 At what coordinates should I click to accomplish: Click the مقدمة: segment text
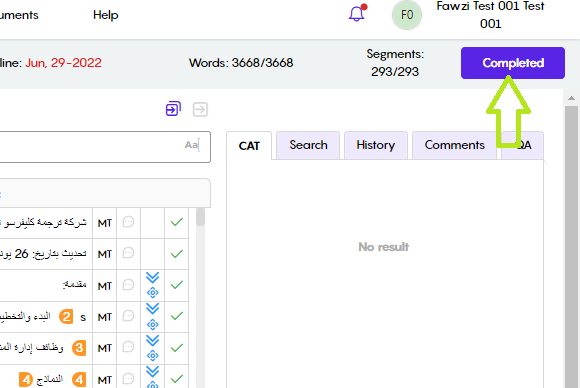74,284
